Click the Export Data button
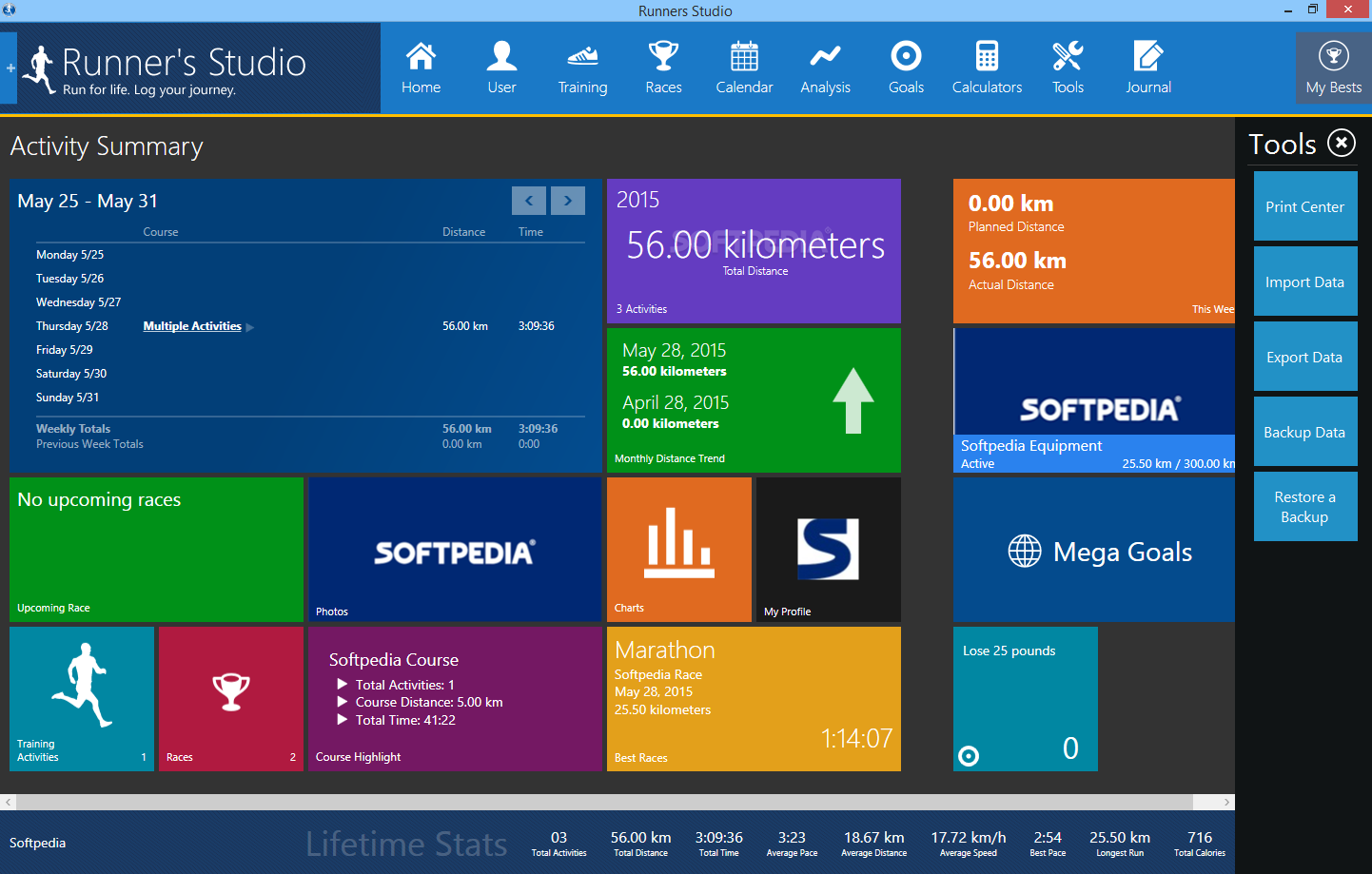The width and height of the screenshot is (1372, 874). pyautogui.click(x=1305, y=357)
